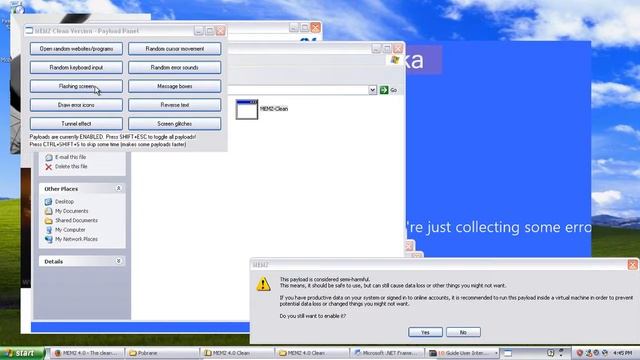
Task: Switch to 'MEMZ 4.0 - The clean...' taskbar item
Action: (87, 353)
